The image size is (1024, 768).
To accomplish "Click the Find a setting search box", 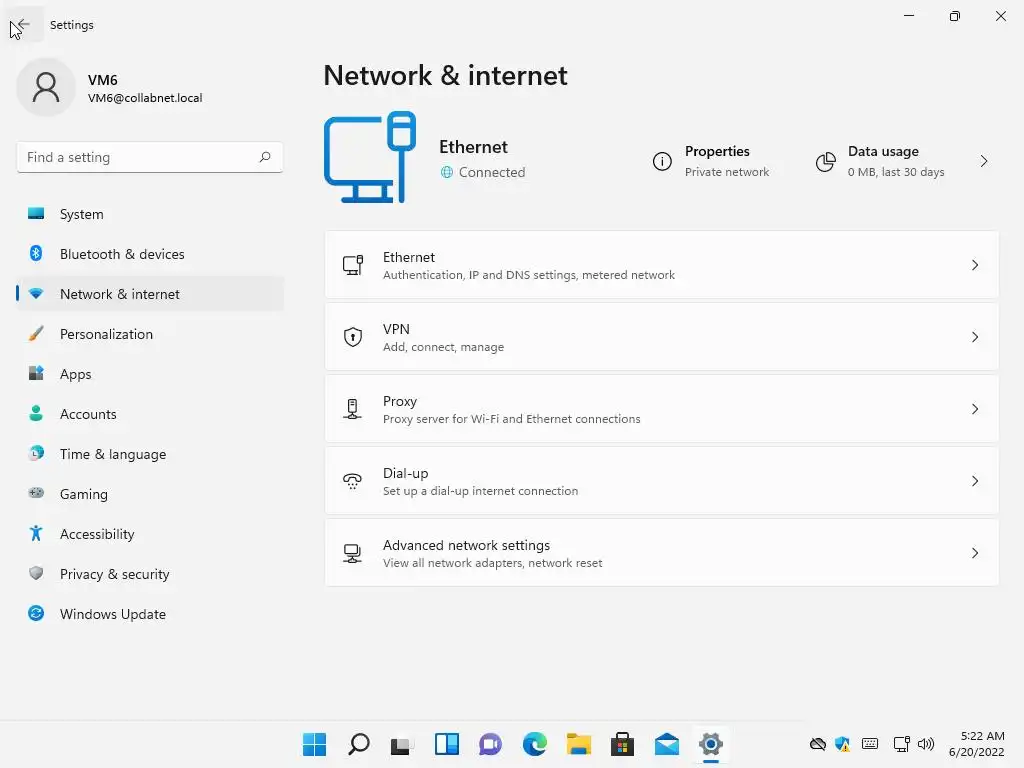I will click(x=150, y=157).
